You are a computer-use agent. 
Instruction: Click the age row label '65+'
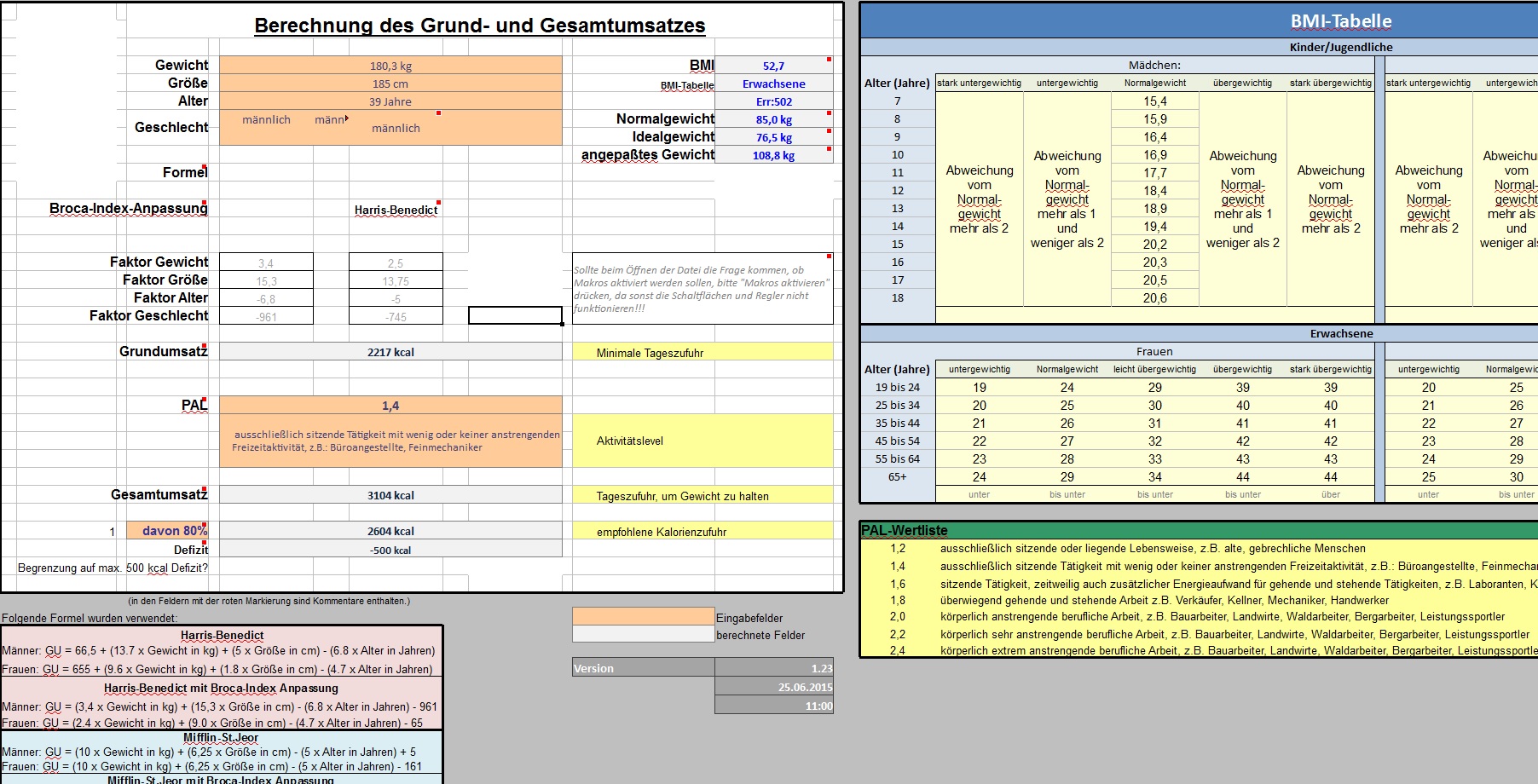tap(897, 476)
